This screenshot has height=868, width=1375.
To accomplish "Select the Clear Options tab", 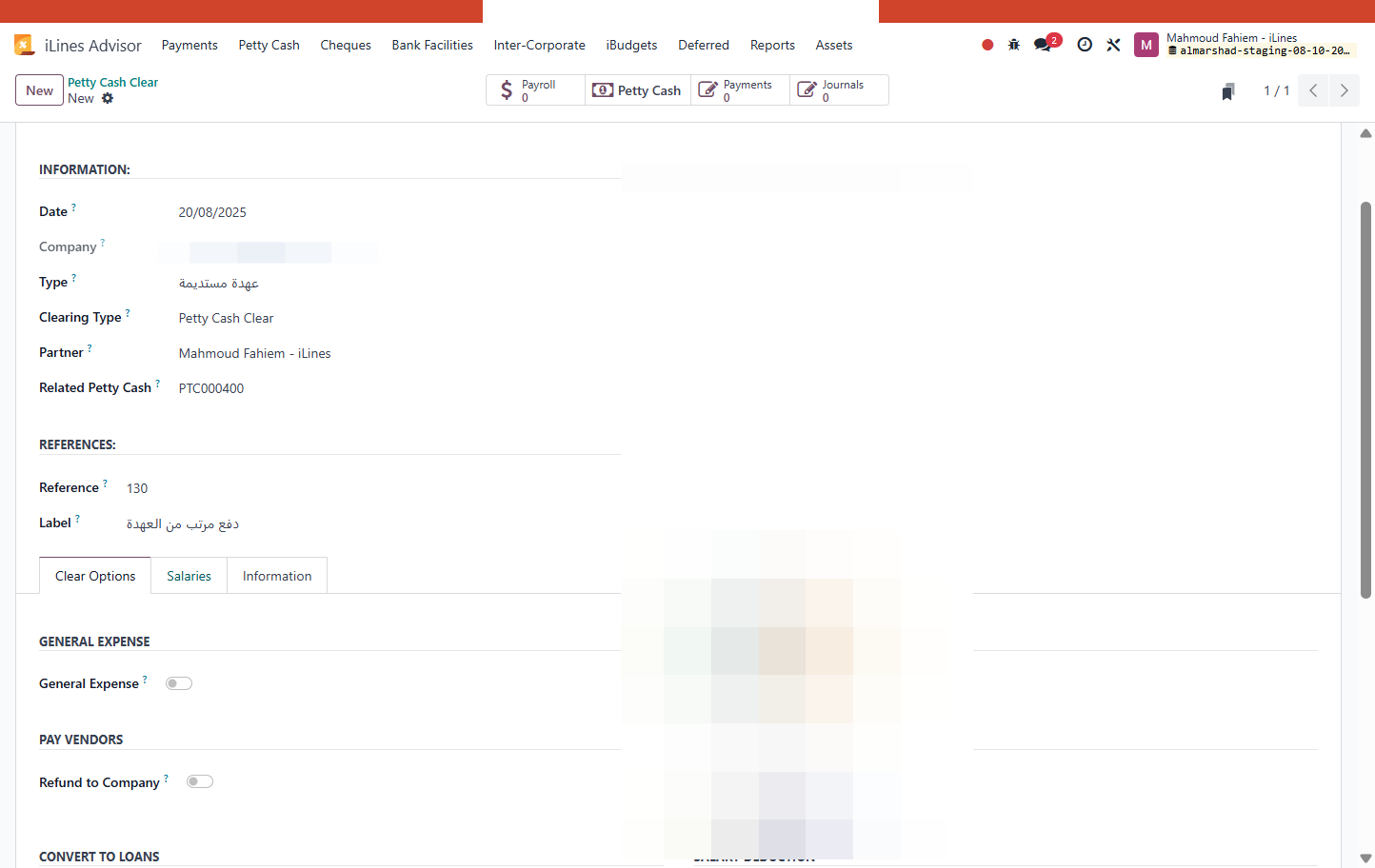I will coord(95,576).
